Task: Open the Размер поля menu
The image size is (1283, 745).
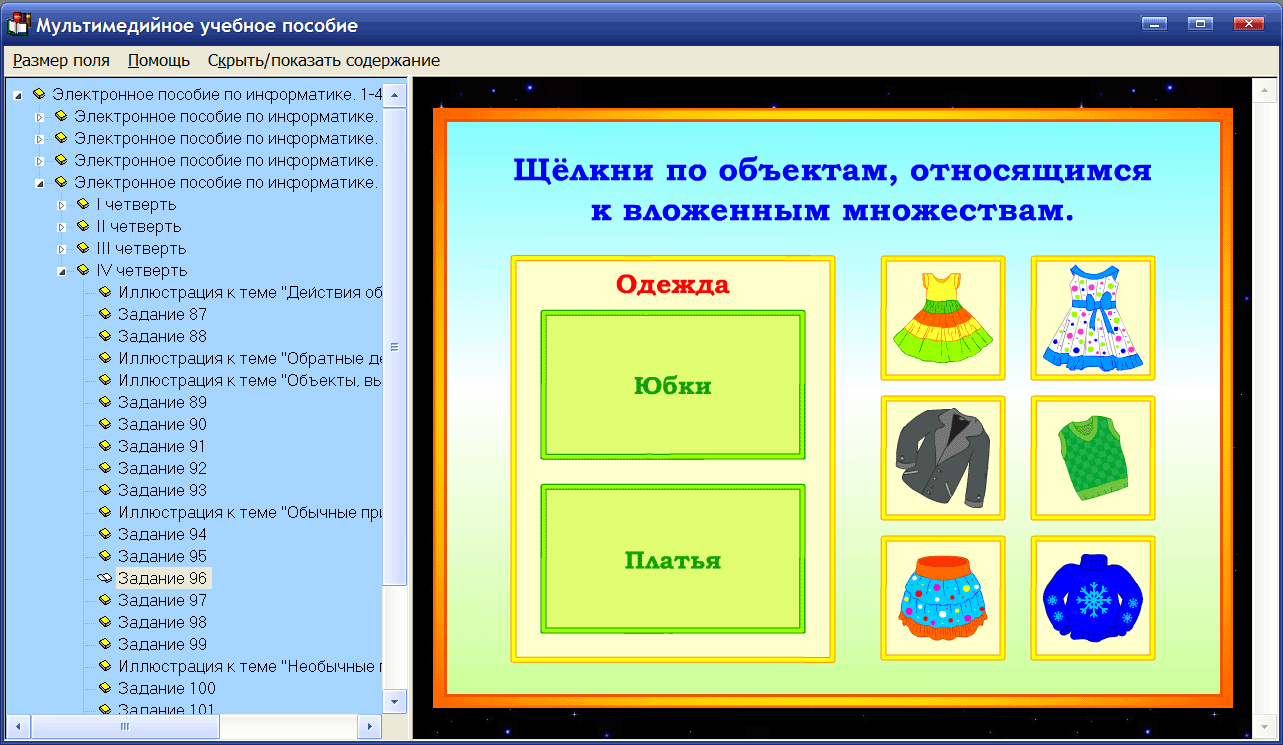Action: (60, 60)
